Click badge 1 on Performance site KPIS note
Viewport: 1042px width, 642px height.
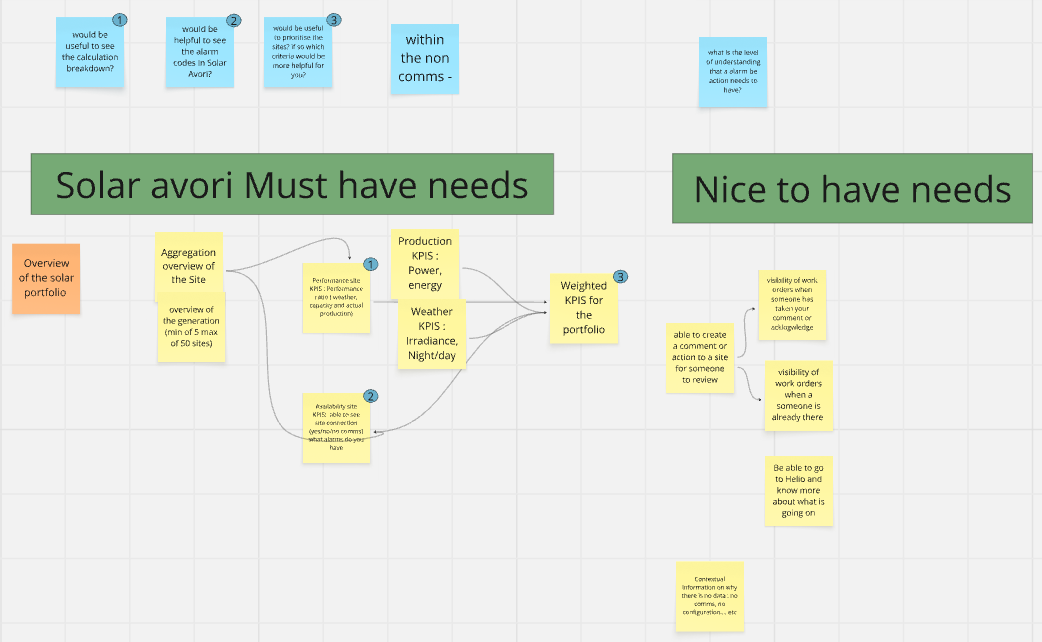pos(370,265)
